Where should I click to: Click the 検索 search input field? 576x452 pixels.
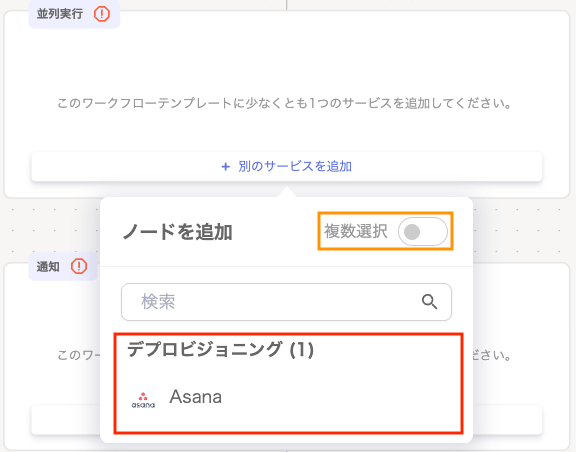[286, 302]
